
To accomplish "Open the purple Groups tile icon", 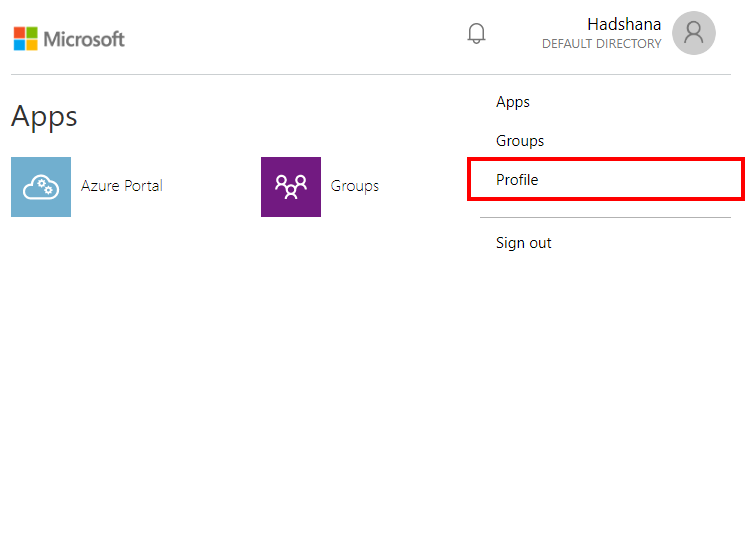I will (x=291, y=186).
